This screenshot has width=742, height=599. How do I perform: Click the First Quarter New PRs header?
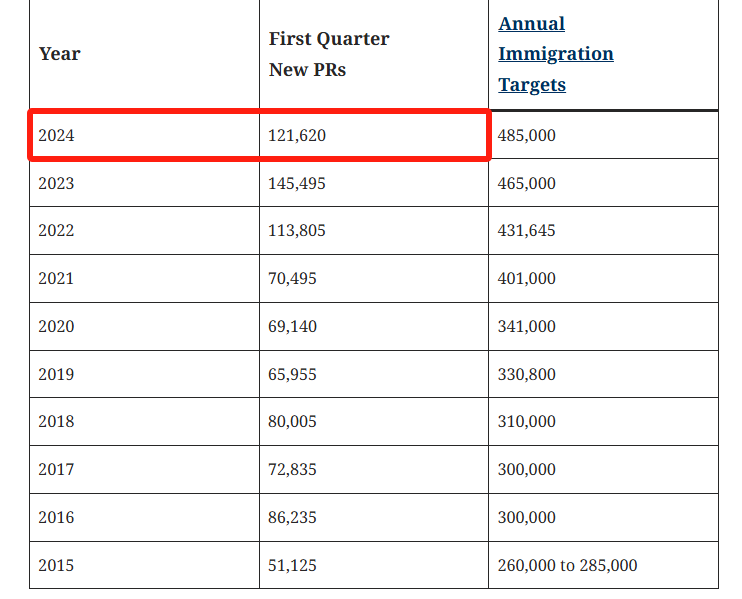[x=329, y=54]
